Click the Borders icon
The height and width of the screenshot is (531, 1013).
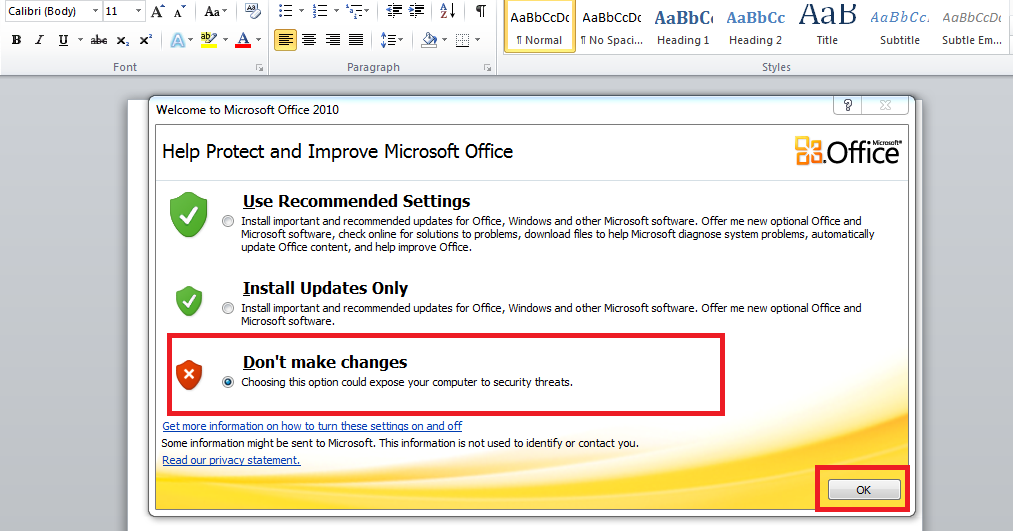tap(463, 40)
